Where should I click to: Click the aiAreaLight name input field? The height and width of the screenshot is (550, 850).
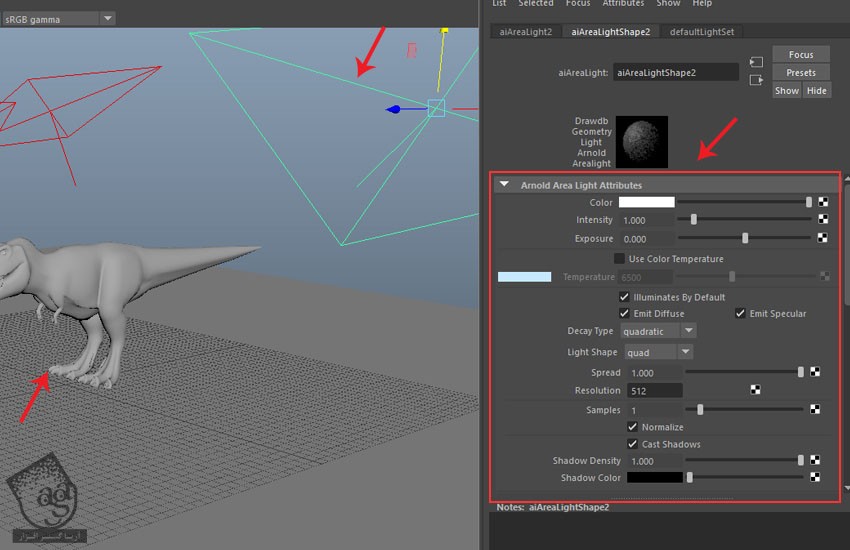676,73
